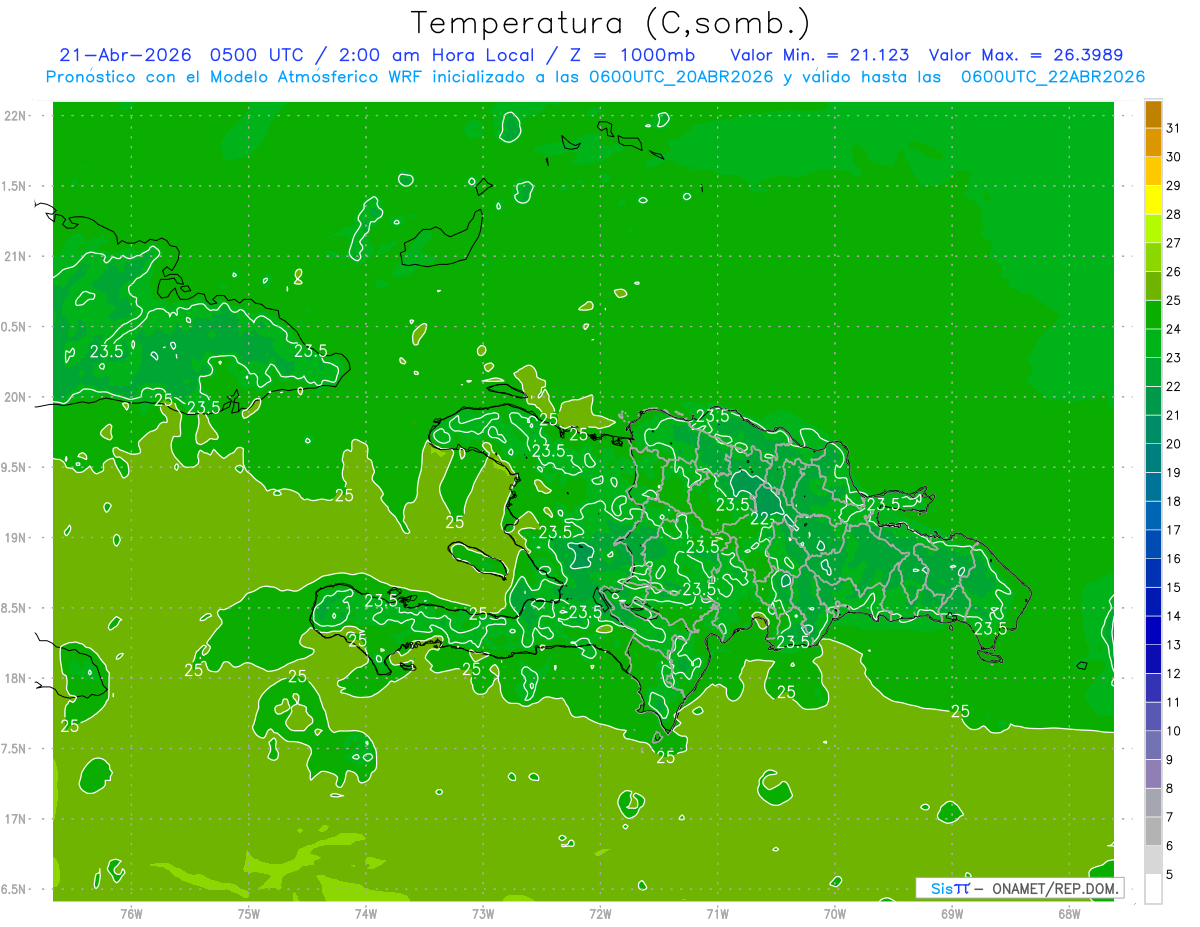This screenshot has width=1200, height=927.
Task: Click the white swatch below 5 on the color scale
Action: (1154, 889)
